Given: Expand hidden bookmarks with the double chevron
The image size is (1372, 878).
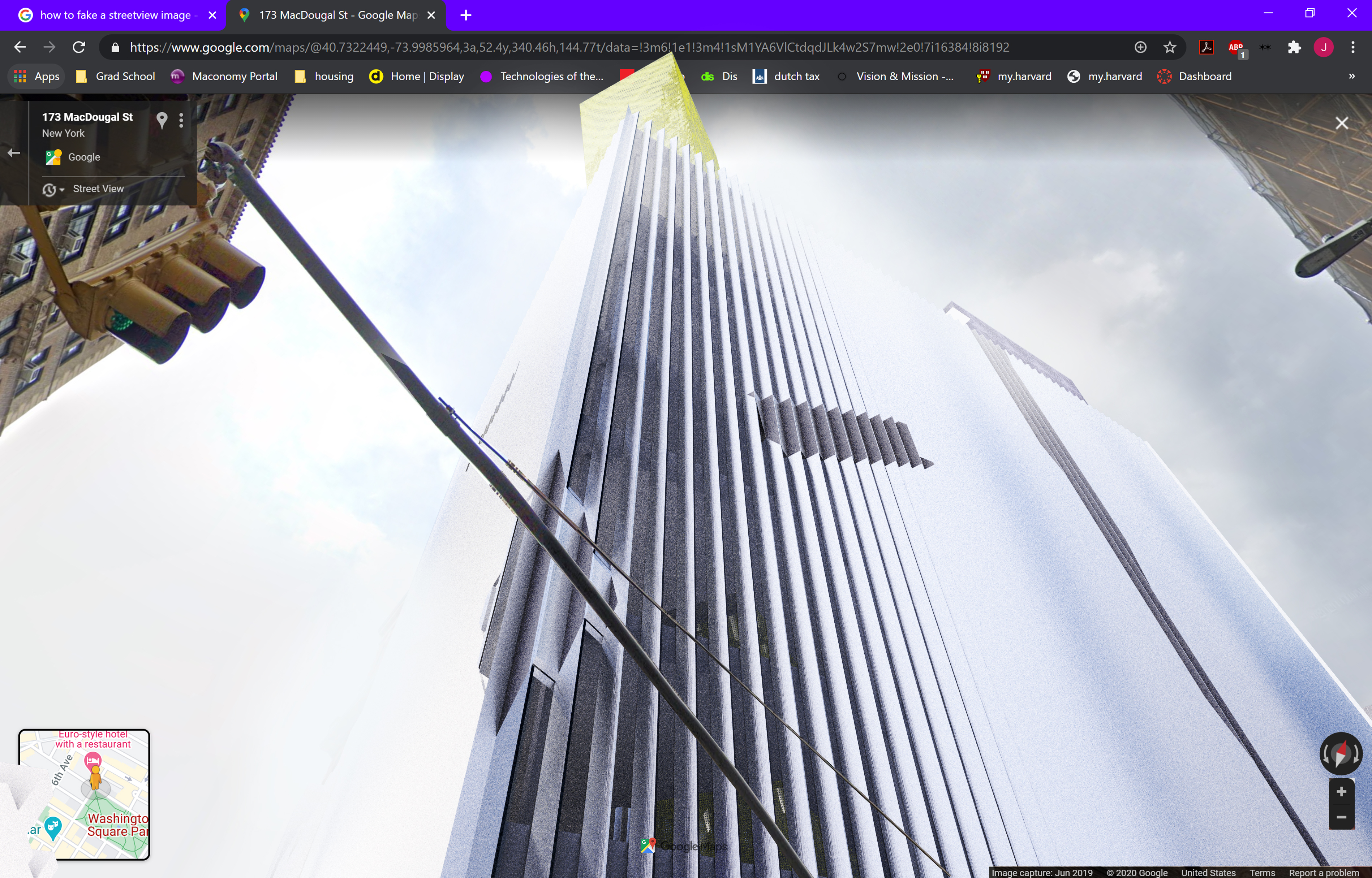Looking at the screenshot, I should [x=1351, y=77].
